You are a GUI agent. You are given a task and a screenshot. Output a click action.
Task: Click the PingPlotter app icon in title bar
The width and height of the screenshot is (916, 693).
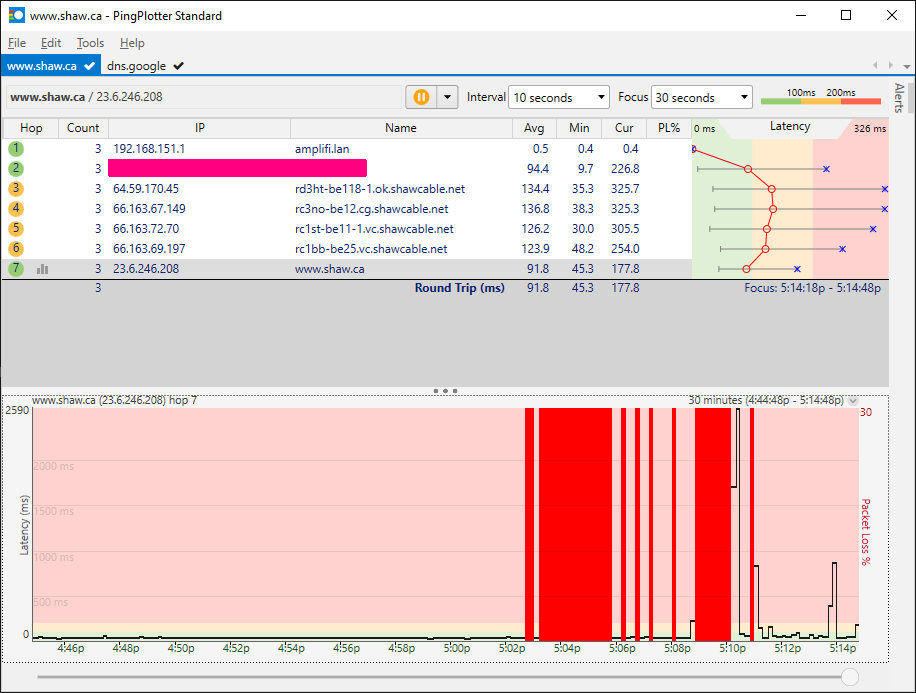[x=16, y=15]
